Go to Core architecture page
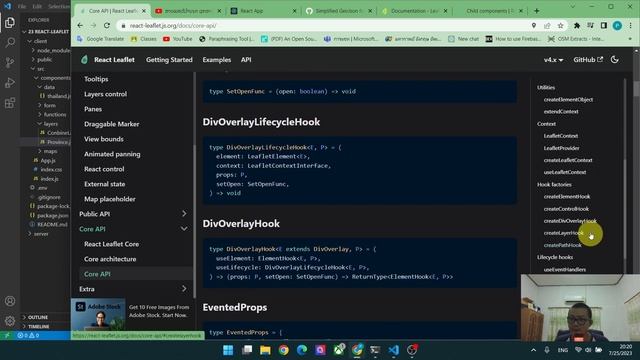The height and width of the screenshot is (360, 640). tap(110, 259)
